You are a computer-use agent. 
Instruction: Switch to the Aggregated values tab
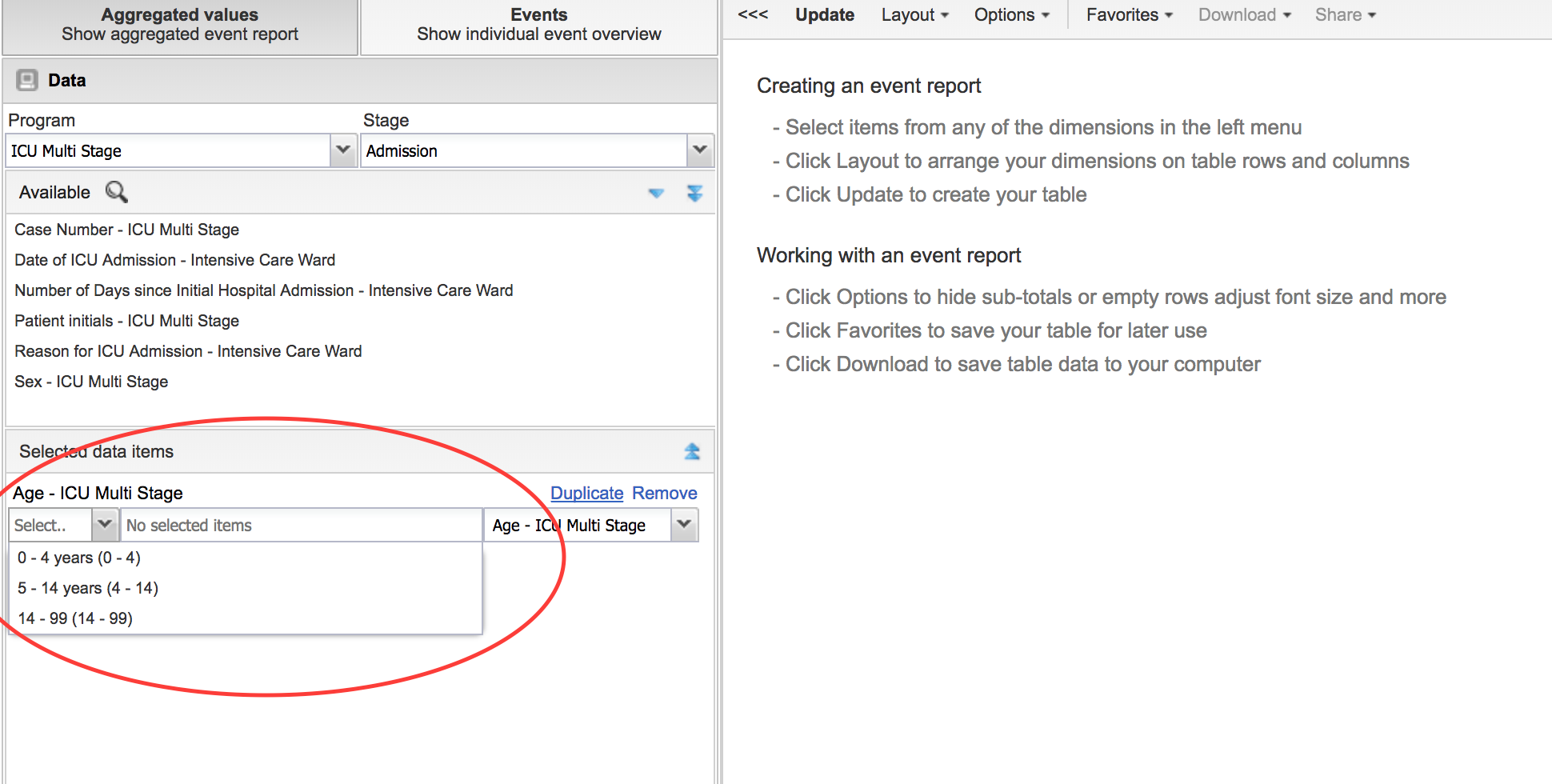point(180,25)
